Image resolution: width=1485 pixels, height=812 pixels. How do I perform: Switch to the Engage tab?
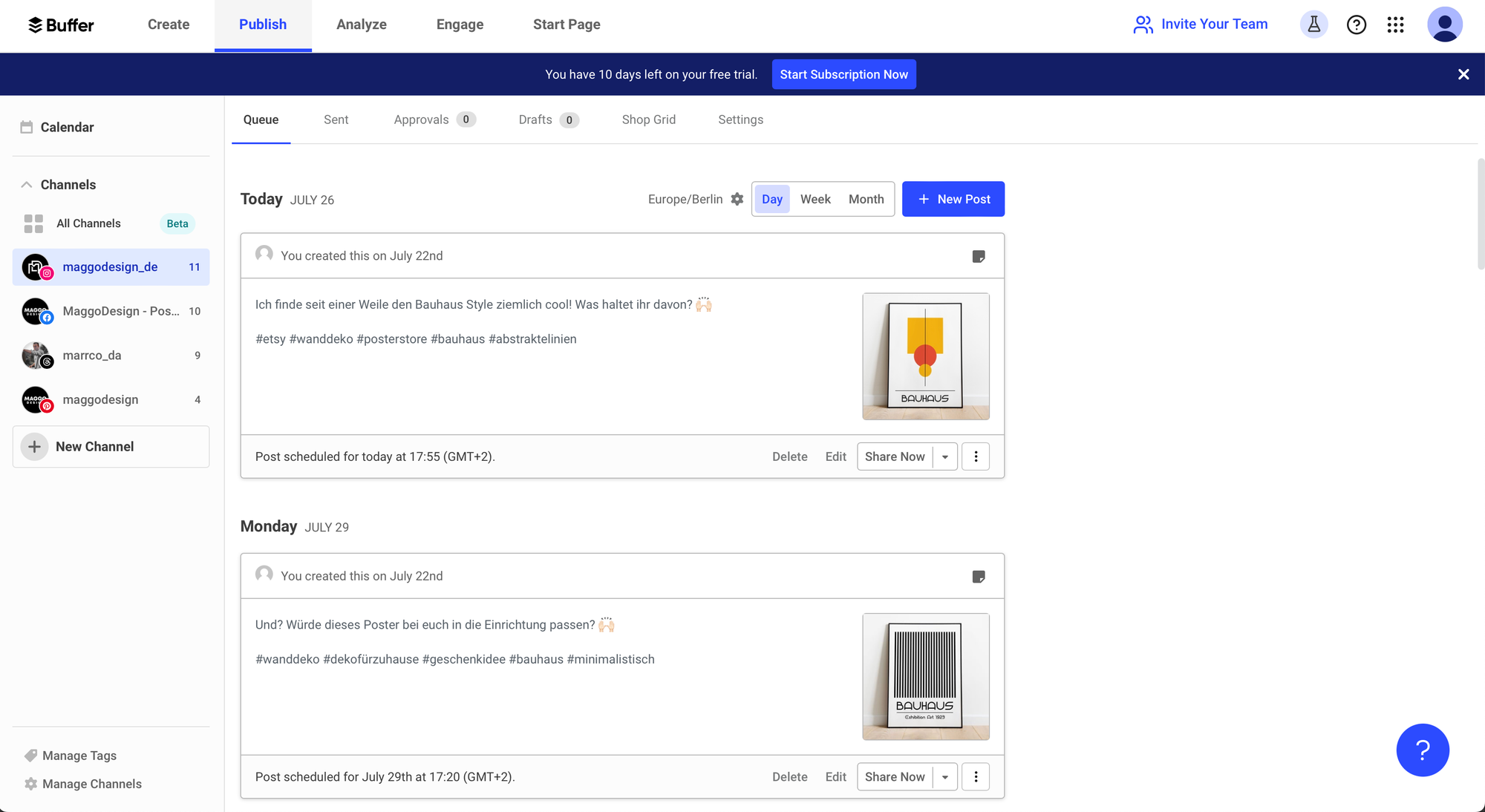(460, 24)
